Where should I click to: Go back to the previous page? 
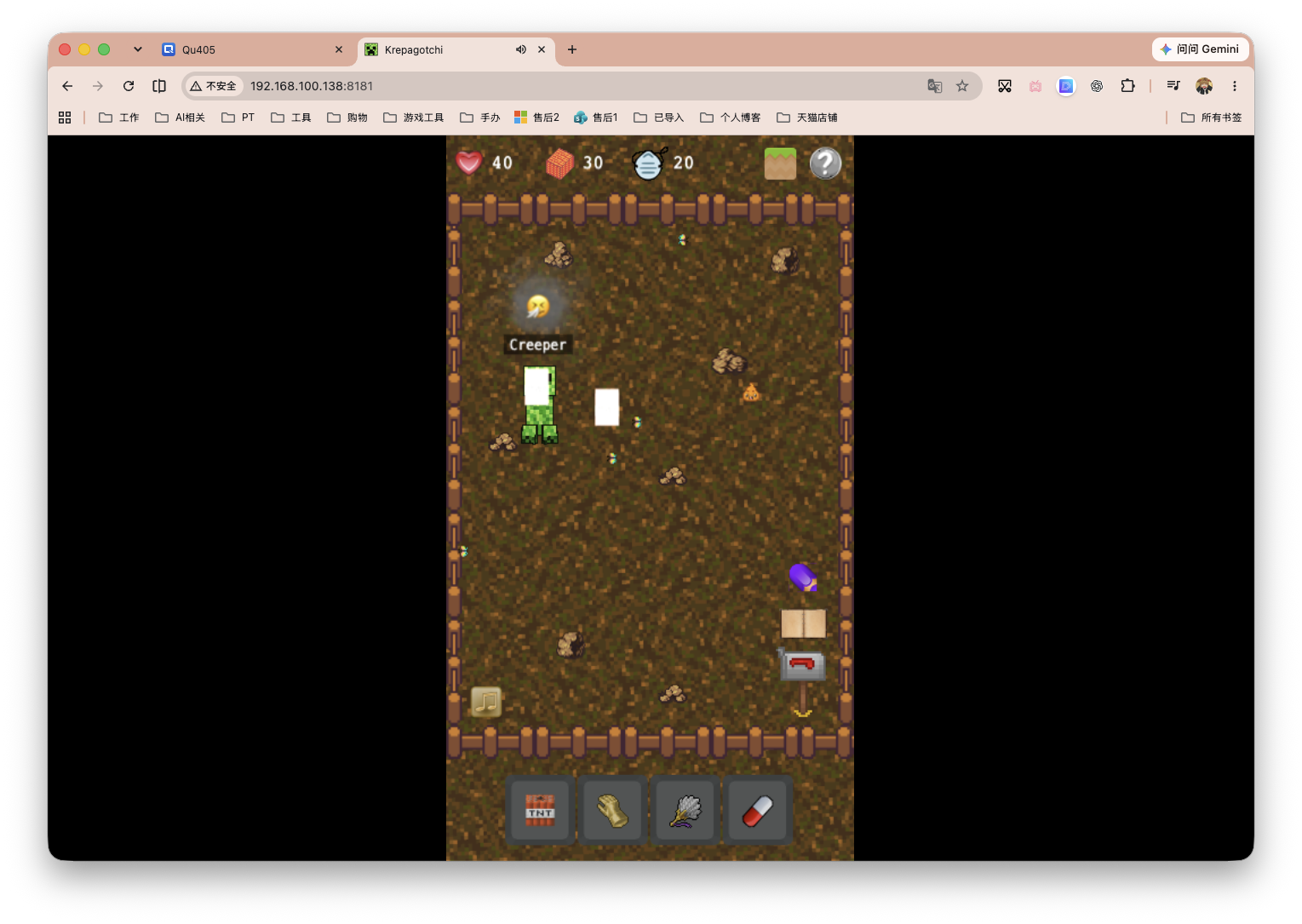pyautogui.click(x=67, y=86)
